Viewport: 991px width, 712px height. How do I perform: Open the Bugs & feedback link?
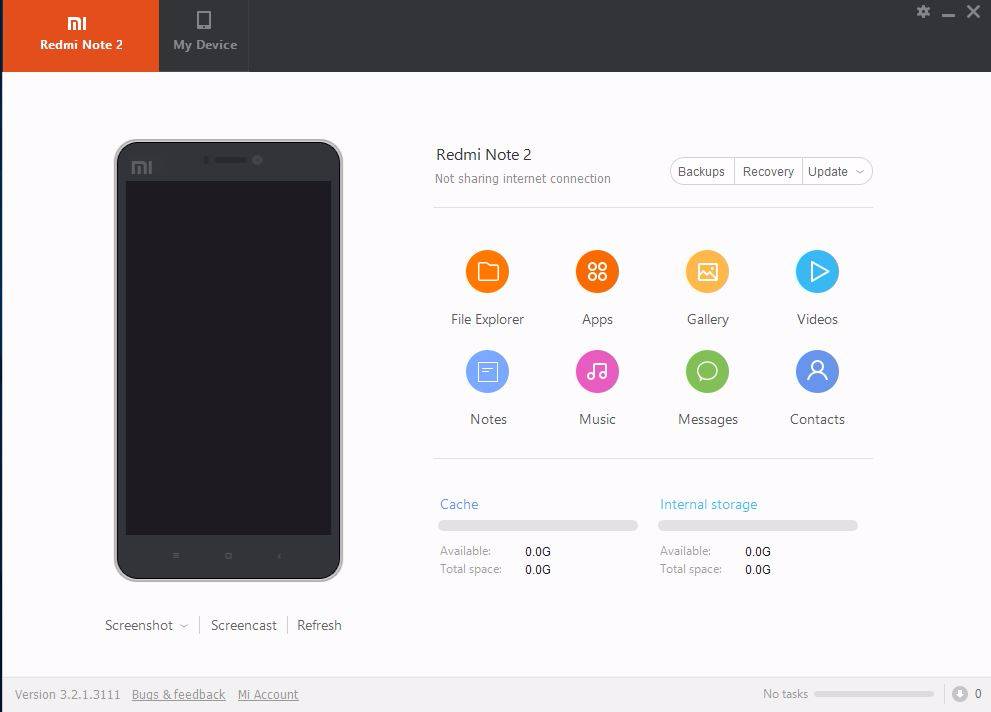178,694
